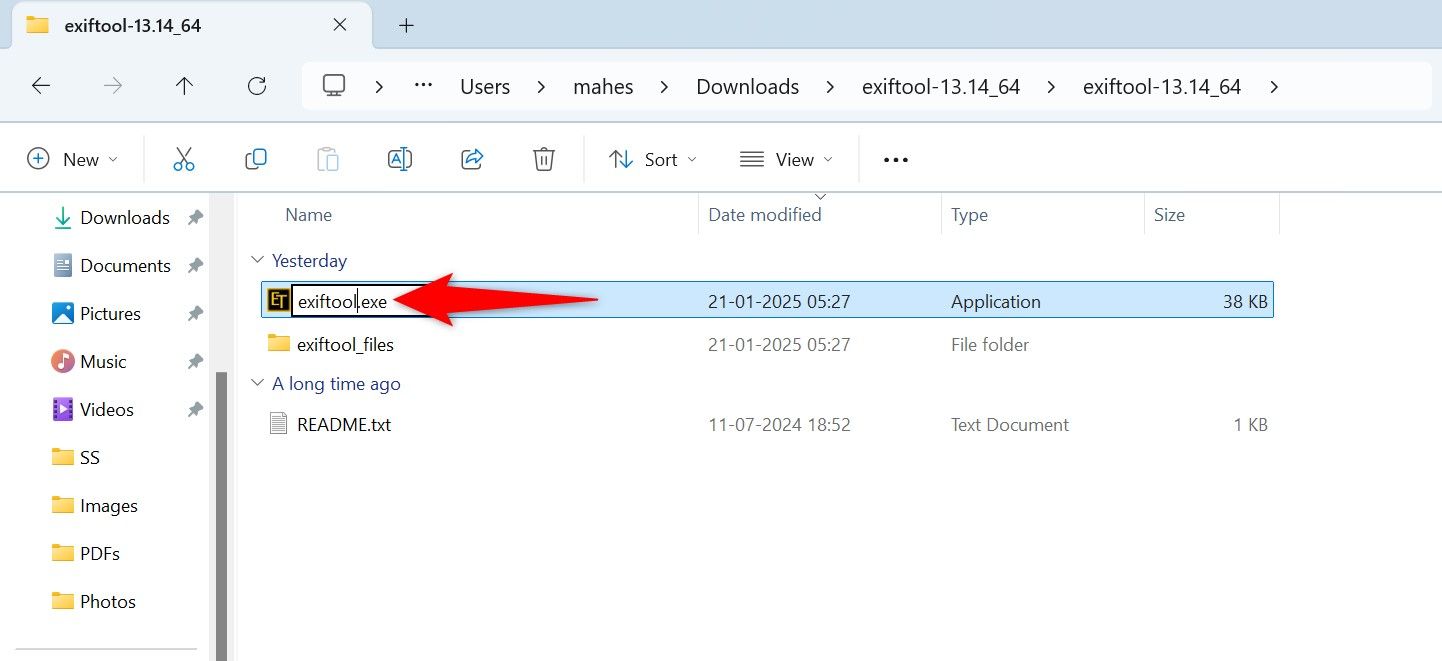This screenshot has height=661, width=1442.
Task: Click the This PC monitor icon
Action: click(334, 86)
